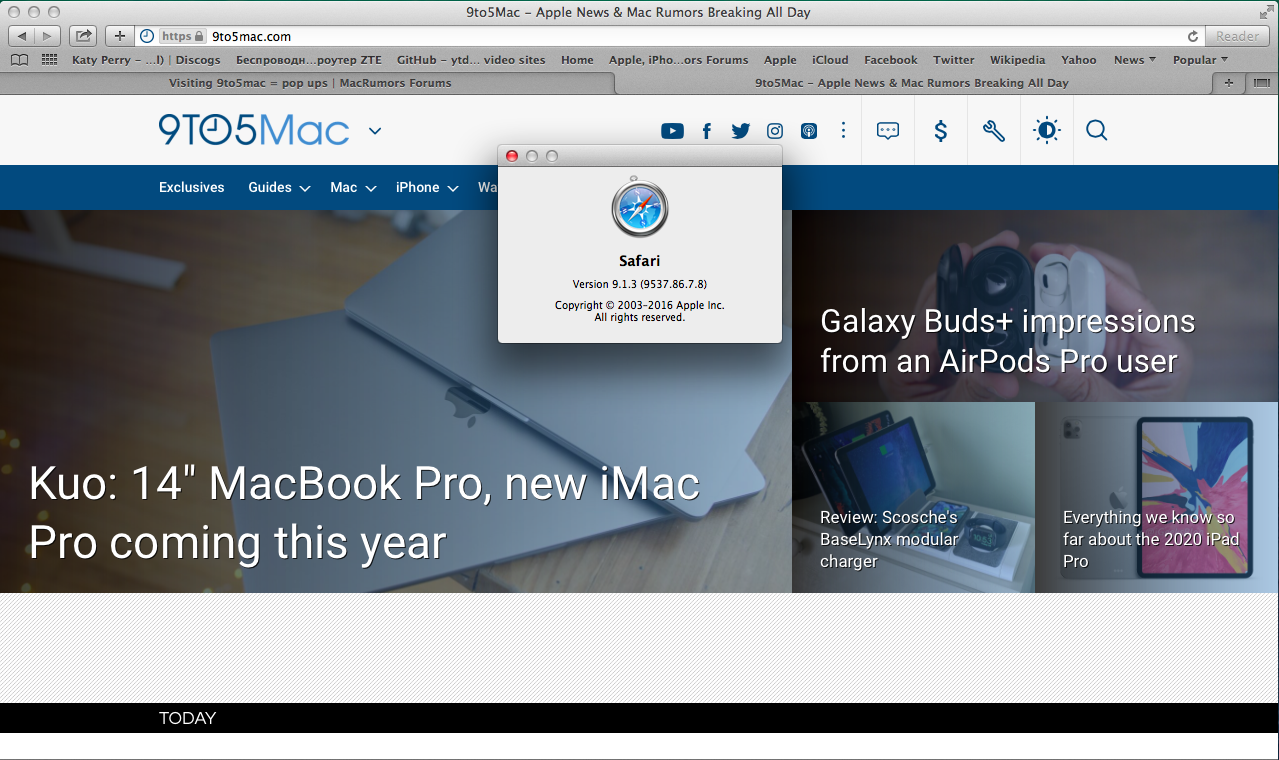Expand the chevron beside Guides
Screen dimensions: 1279x760
pyautogui.click(x=305, y=188)
